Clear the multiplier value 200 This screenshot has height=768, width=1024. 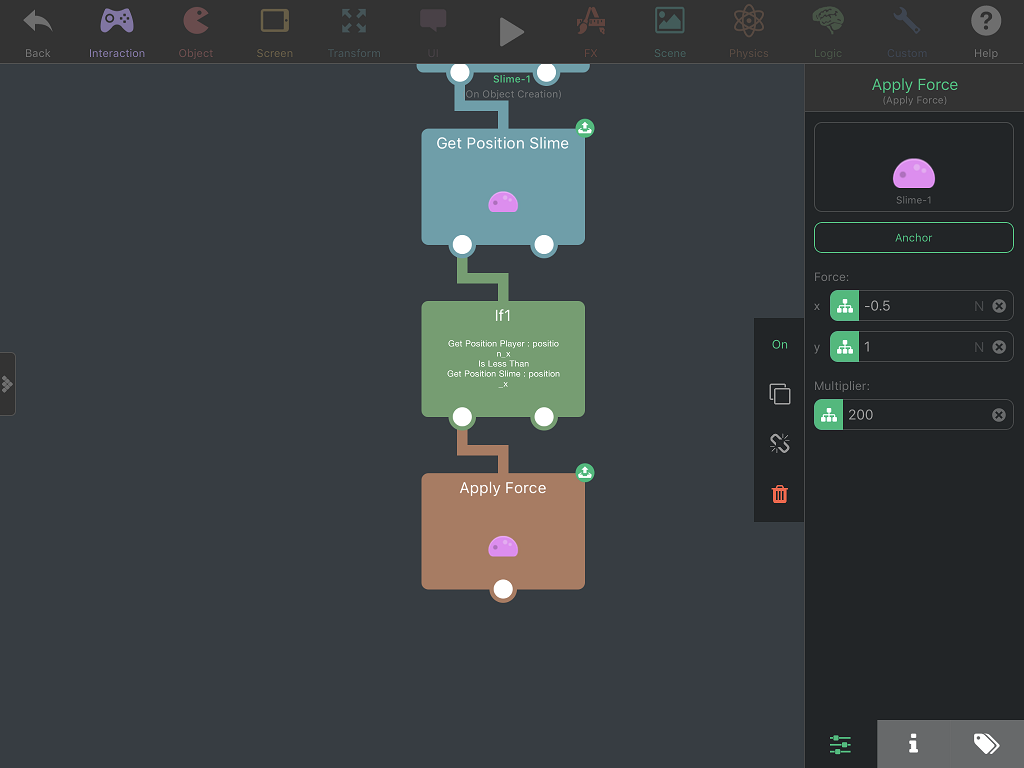tap(999, 415)
